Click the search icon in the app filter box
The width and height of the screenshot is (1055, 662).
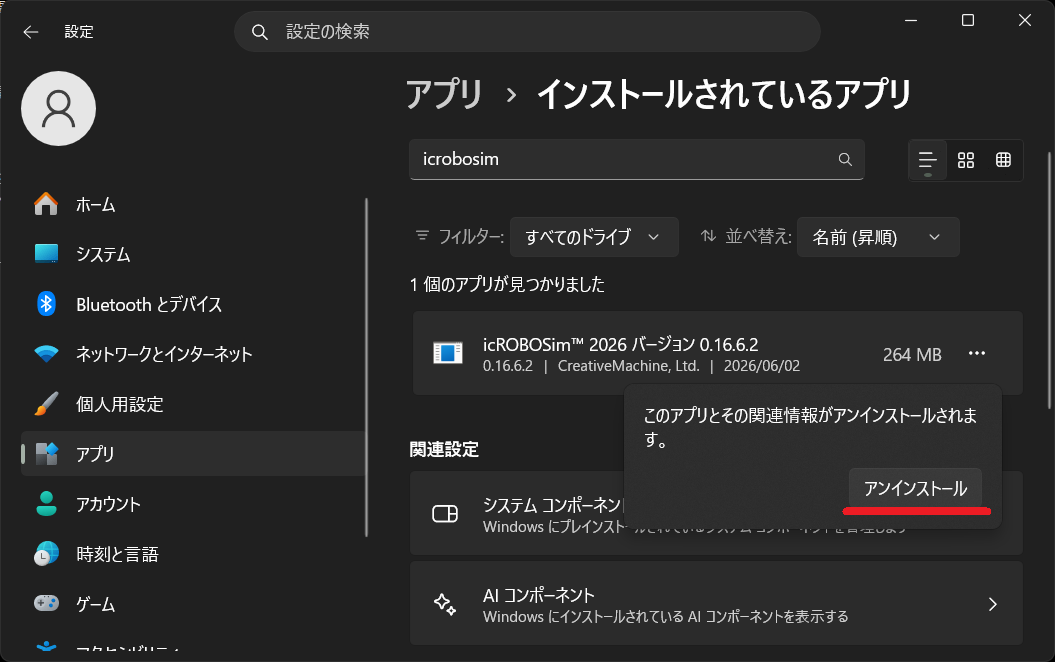pyautogui.click(x=845, y=159)
